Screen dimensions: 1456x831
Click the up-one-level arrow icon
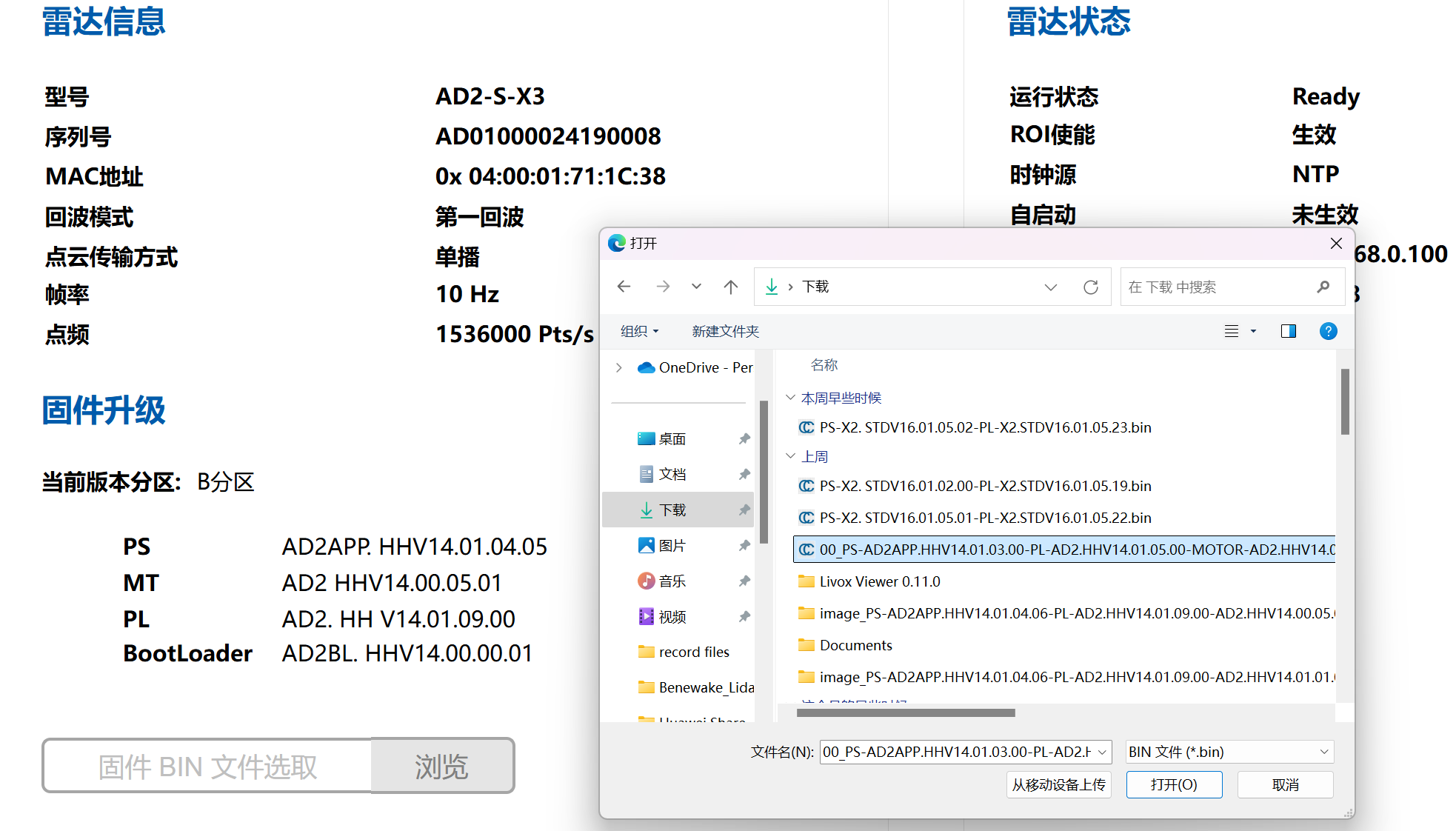click(x=731, y=287)
